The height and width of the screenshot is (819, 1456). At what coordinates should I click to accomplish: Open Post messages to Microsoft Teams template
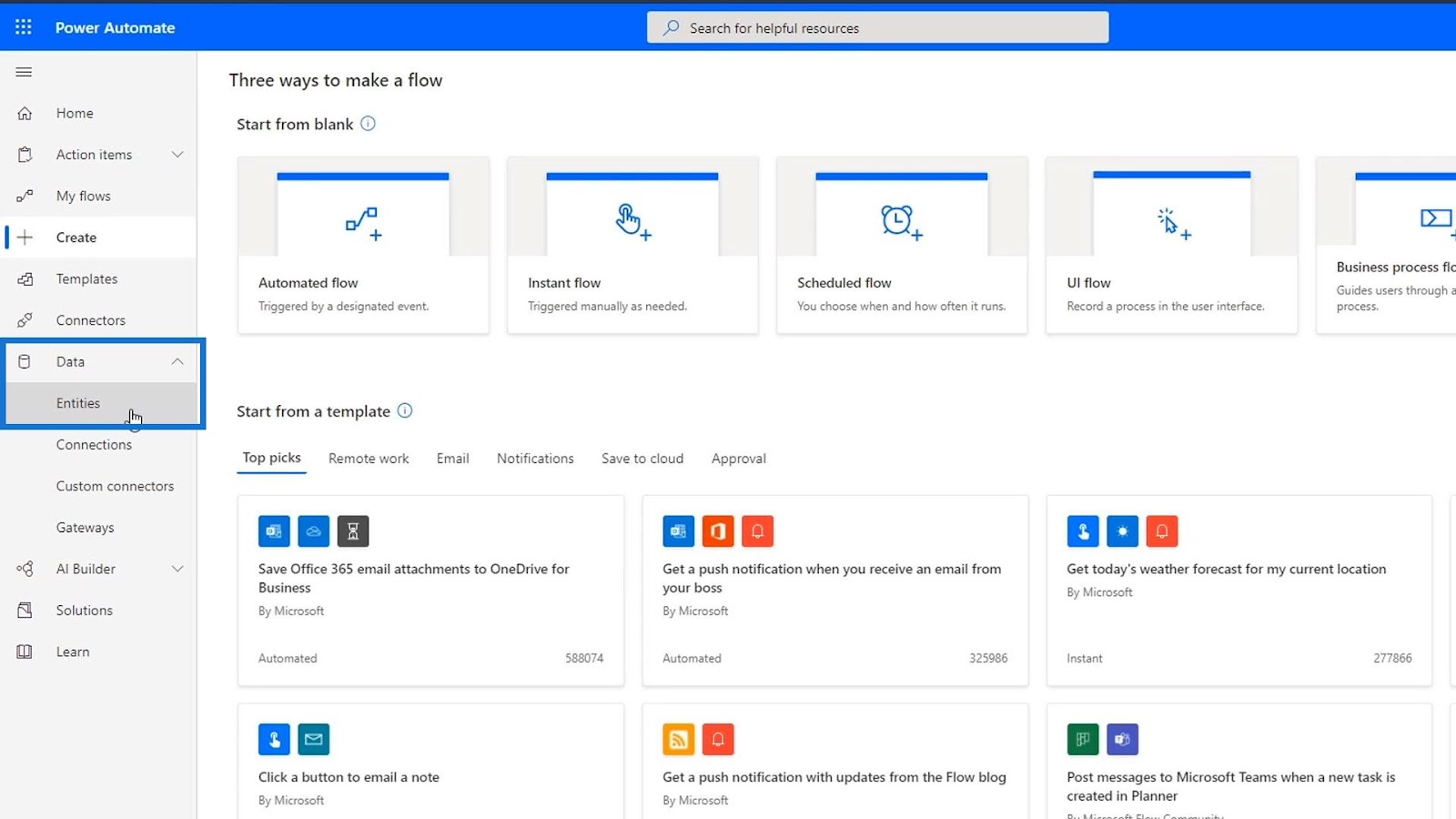coord(1239,761)
